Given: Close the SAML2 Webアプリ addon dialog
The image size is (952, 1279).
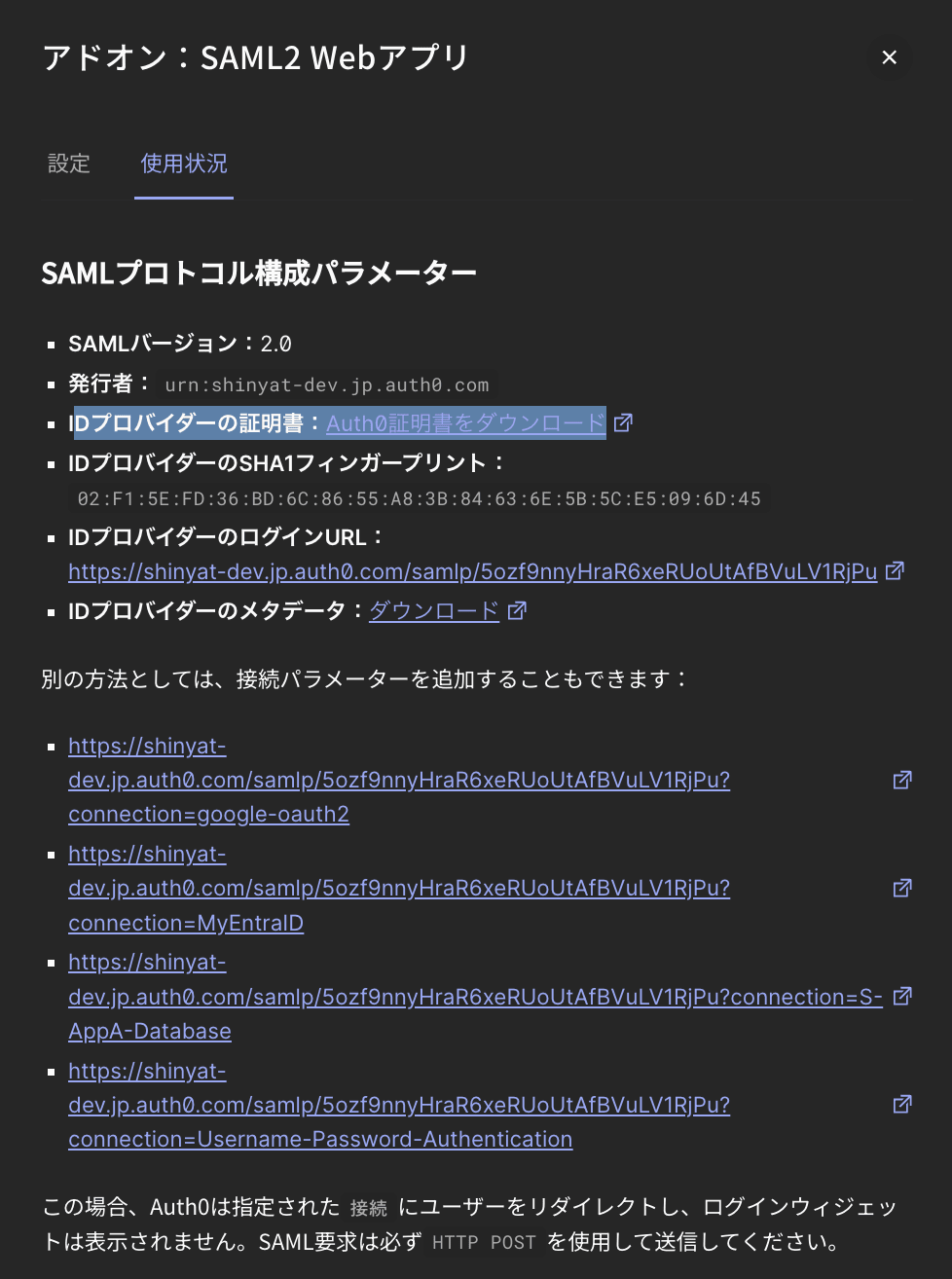Looking at the screenshot, I should 888,56.
